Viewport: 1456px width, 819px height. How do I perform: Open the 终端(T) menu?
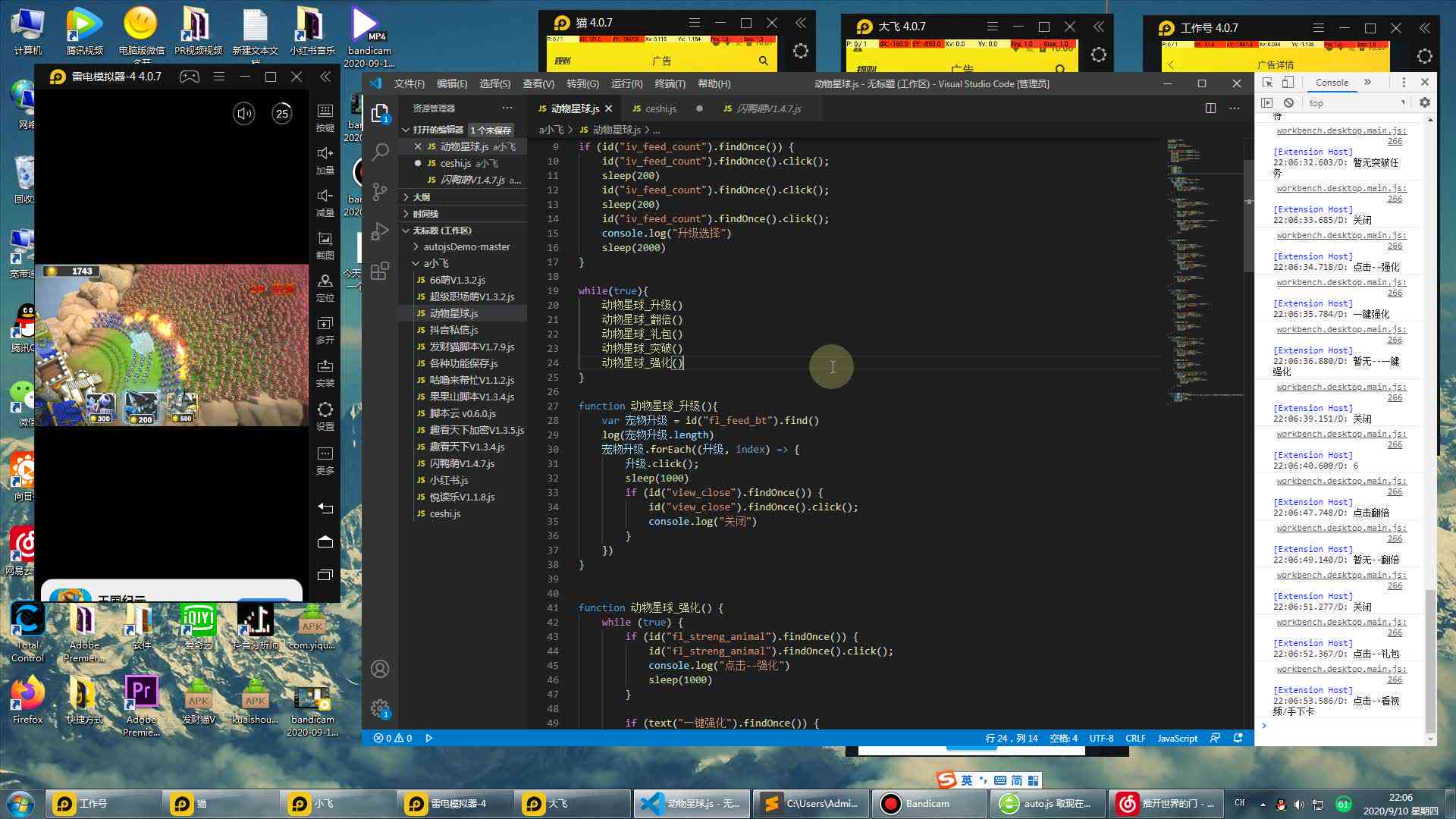670,83
